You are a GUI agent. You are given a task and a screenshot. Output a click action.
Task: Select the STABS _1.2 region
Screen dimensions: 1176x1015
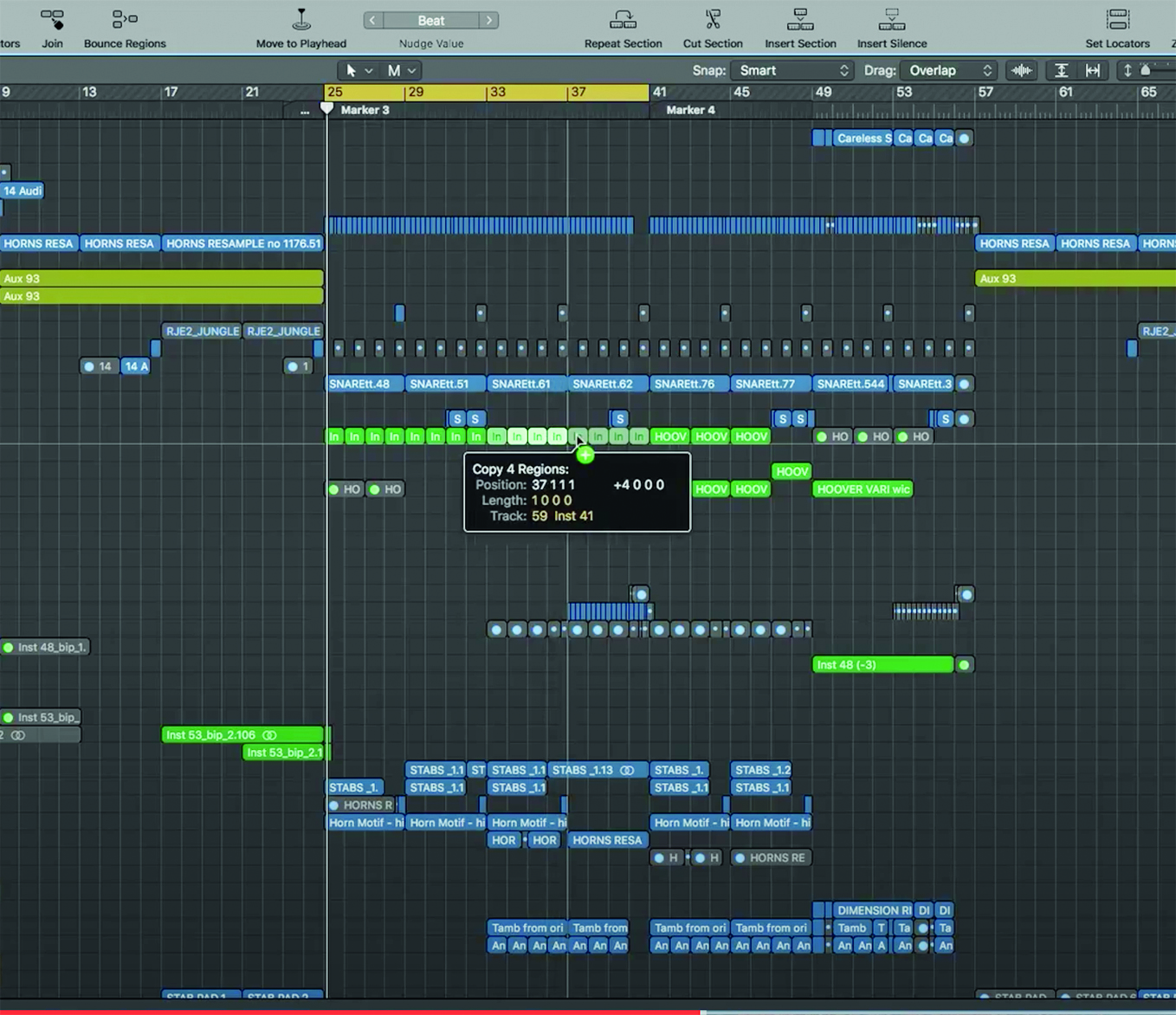pyautogui.click(x=761, y=770)
